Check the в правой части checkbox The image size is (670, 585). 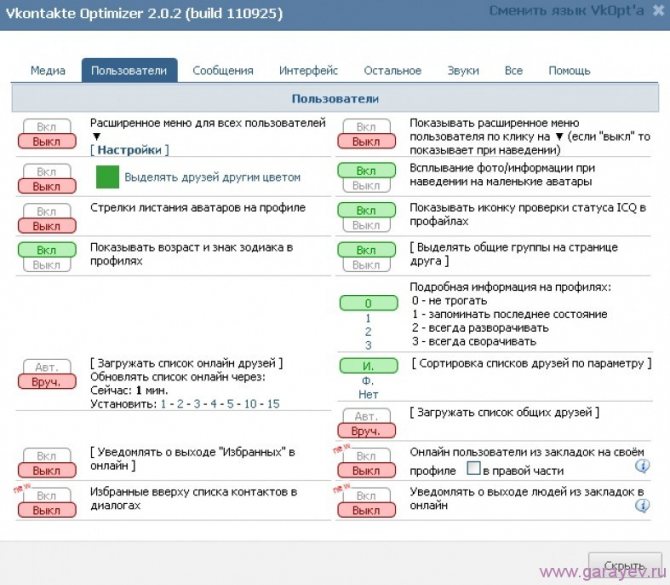[473, 468]
